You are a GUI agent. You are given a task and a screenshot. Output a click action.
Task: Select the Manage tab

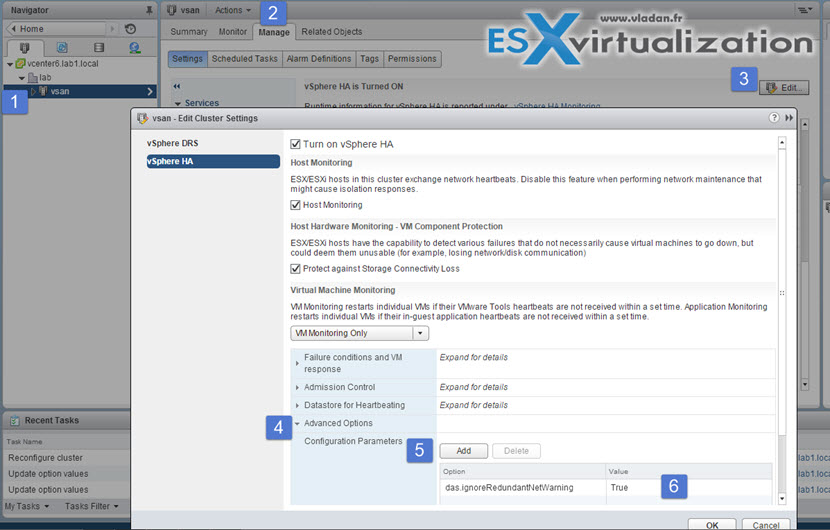point(274,32)
